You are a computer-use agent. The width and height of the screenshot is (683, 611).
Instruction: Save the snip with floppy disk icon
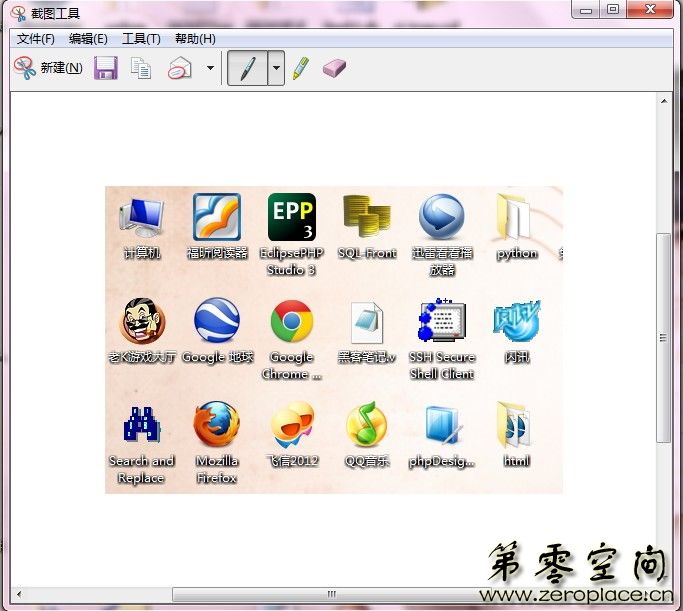[106, 68]
